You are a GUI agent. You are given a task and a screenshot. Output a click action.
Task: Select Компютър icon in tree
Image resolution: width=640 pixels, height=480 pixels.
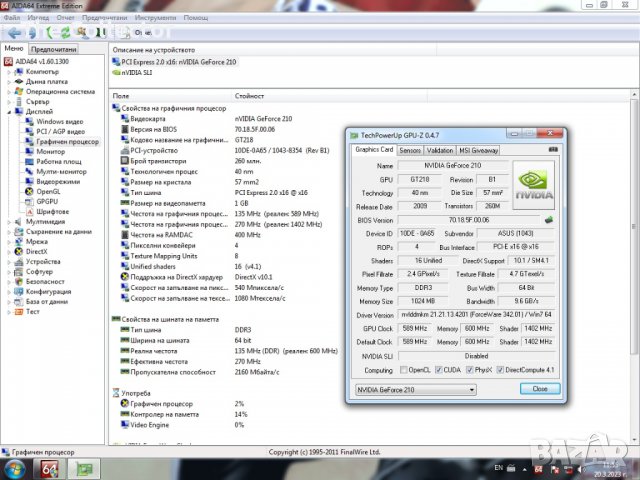[19, 72]
